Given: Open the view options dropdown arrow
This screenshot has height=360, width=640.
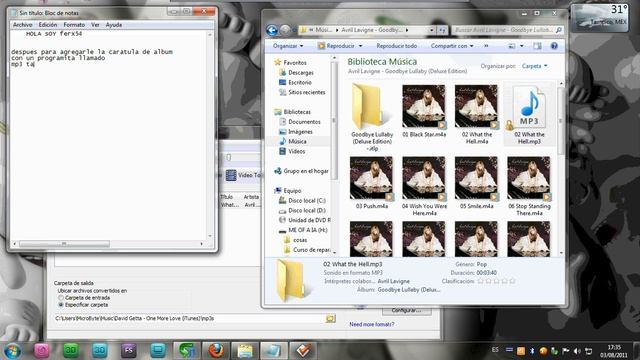Looking at the screenshot, I should point(522,46).
